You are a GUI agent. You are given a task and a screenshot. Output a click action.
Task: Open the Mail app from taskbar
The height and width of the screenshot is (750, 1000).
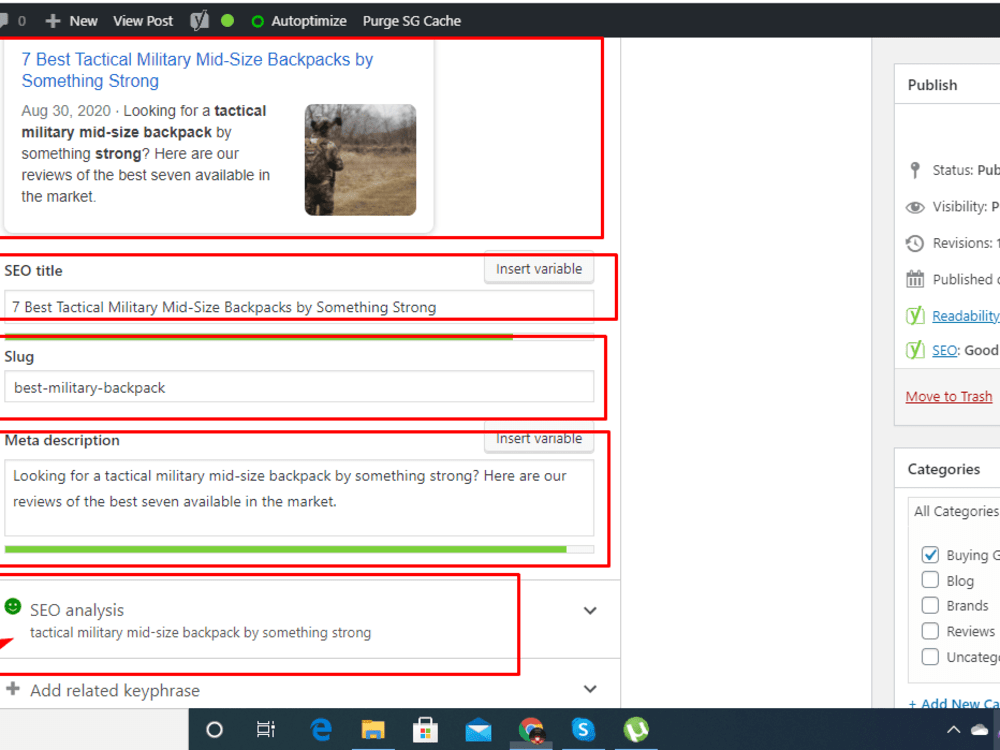[x=478, y=730]
